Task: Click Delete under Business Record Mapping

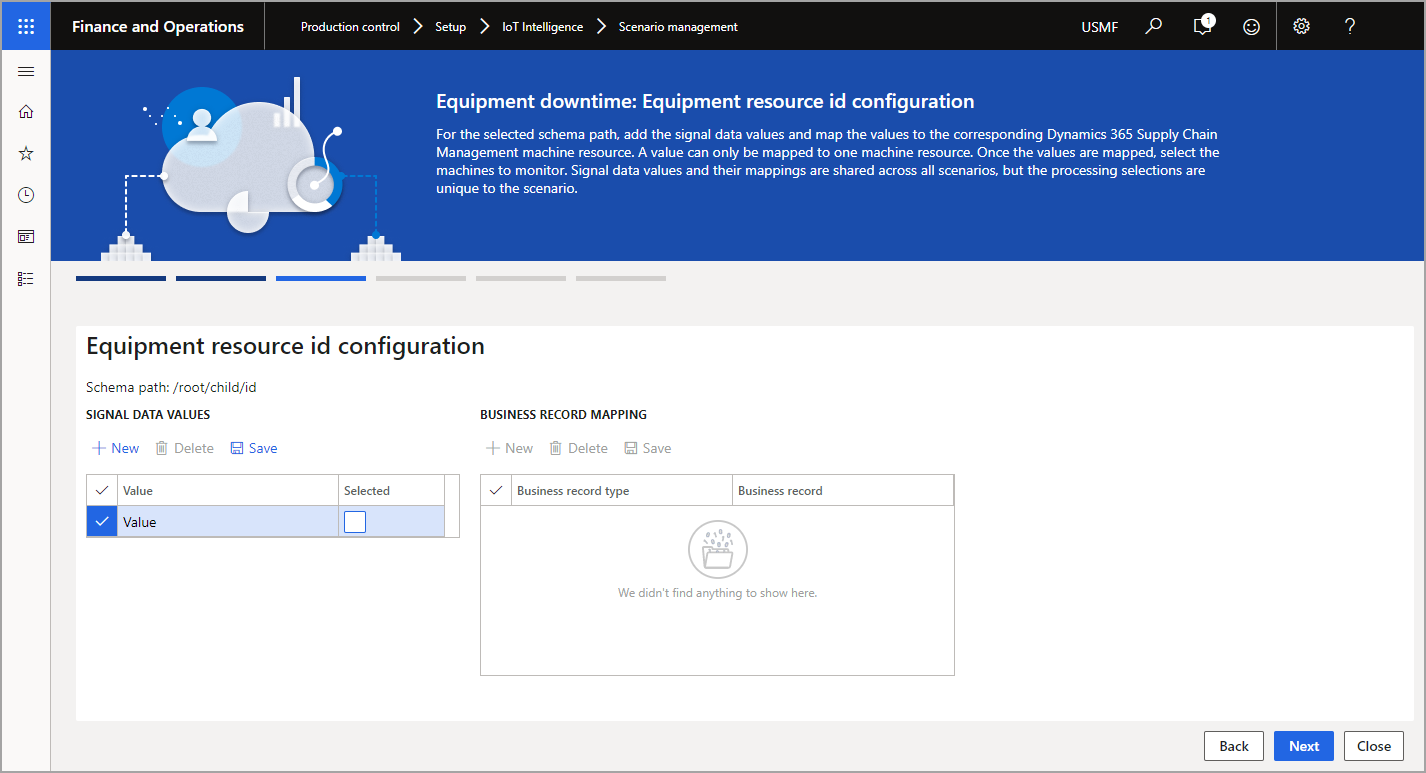Action: point(578,448)
